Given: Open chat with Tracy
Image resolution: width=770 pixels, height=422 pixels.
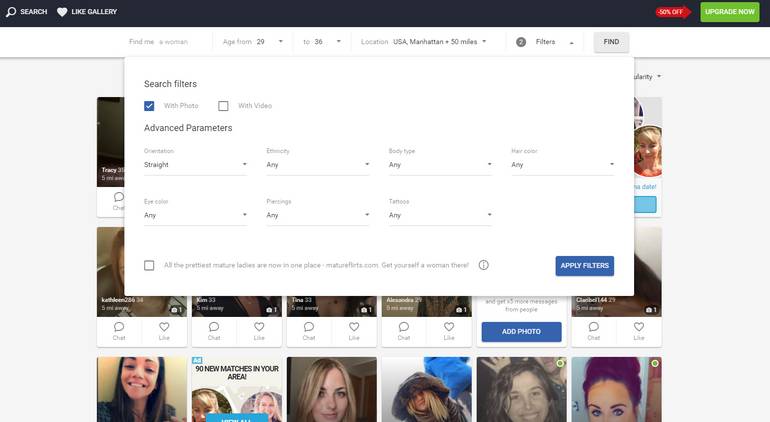Looking at the screenshot, I should [x=118, y=201].
